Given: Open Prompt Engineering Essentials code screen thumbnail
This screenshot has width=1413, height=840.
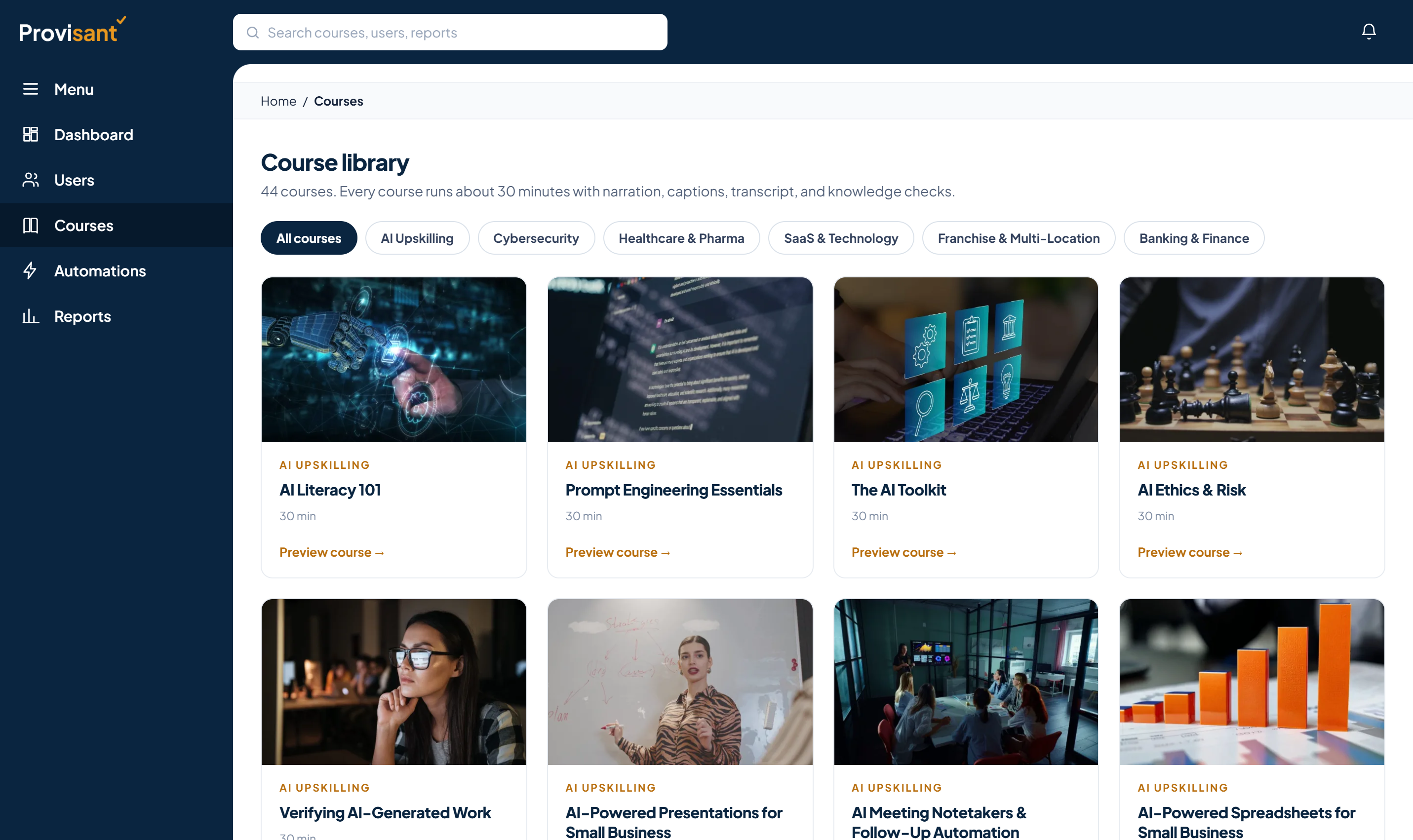Looking at the screenshot, I should pyautogui.click(x=680, y=359).
